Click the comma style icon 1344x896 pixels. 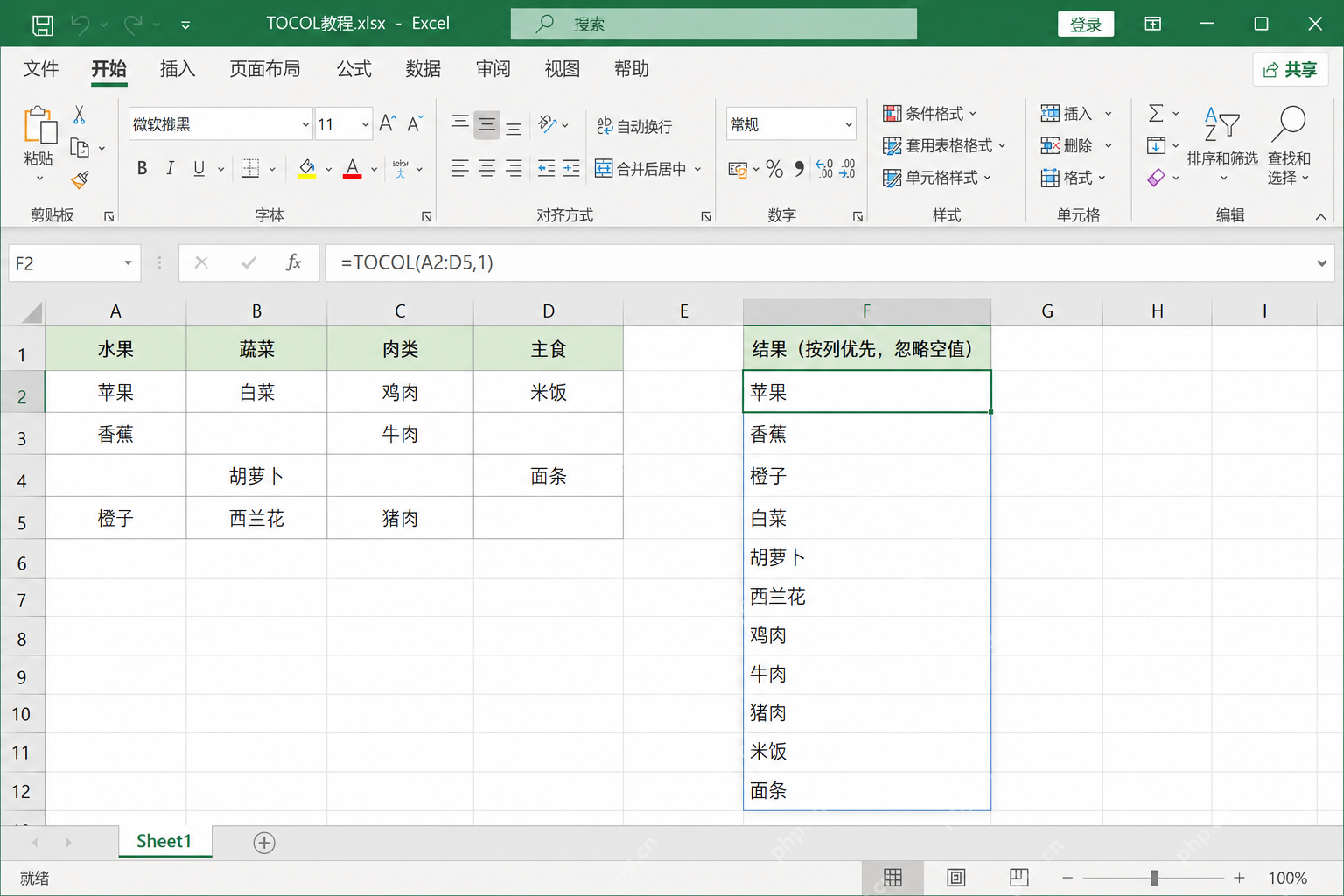pyautogui.click(x=799, y=169)
